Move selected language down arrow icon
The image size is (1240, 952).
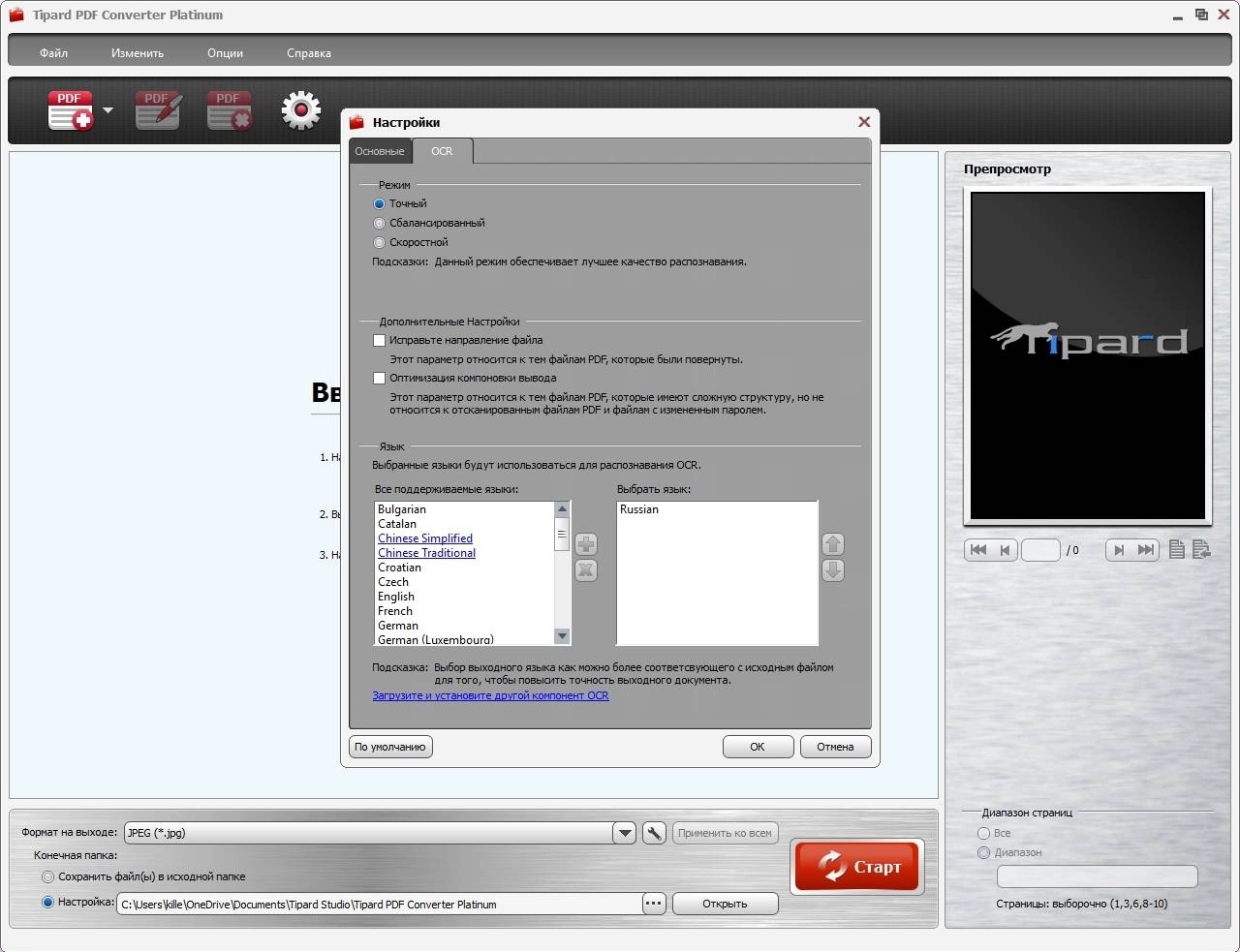point(833,570)
